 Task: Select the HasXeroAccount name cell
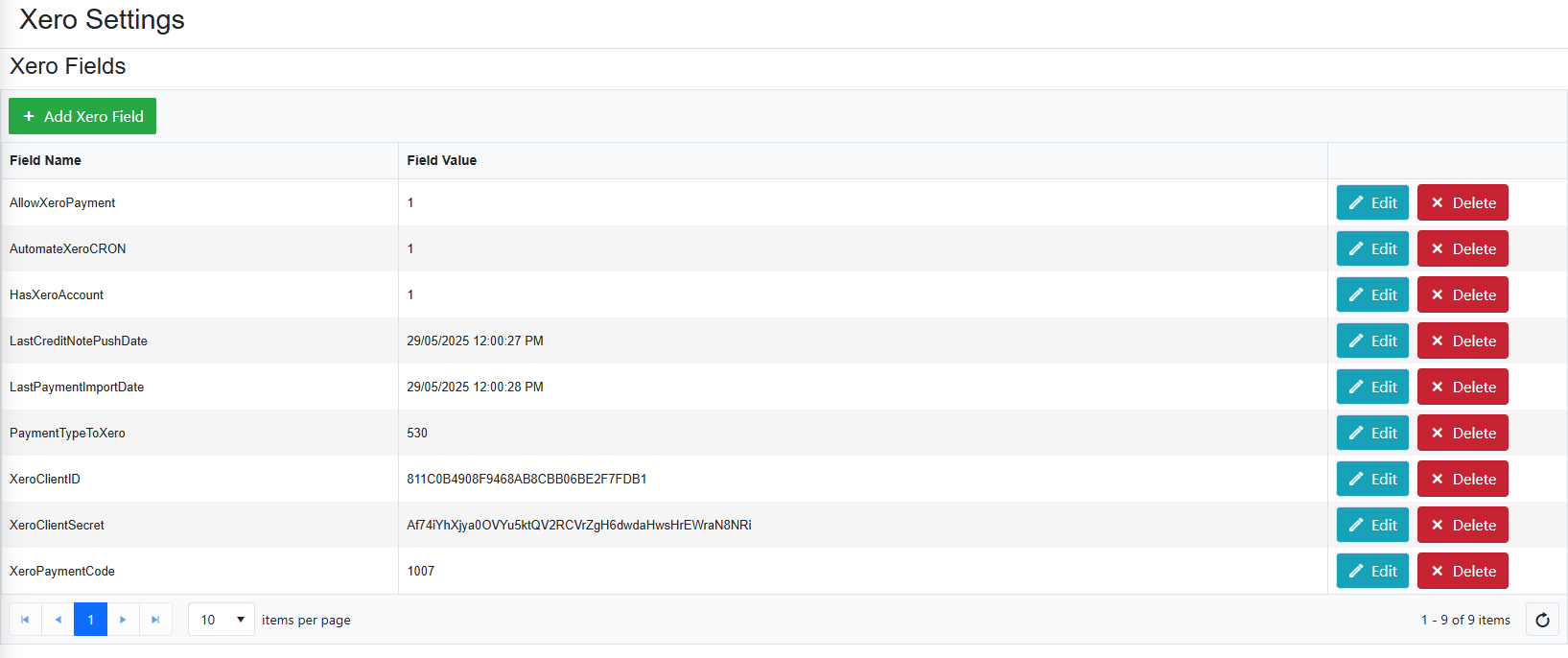199,294
